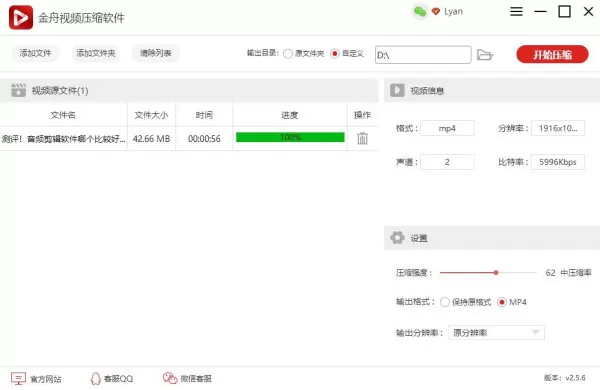Click the 分辨率 1916x10... field

(558, 128)
